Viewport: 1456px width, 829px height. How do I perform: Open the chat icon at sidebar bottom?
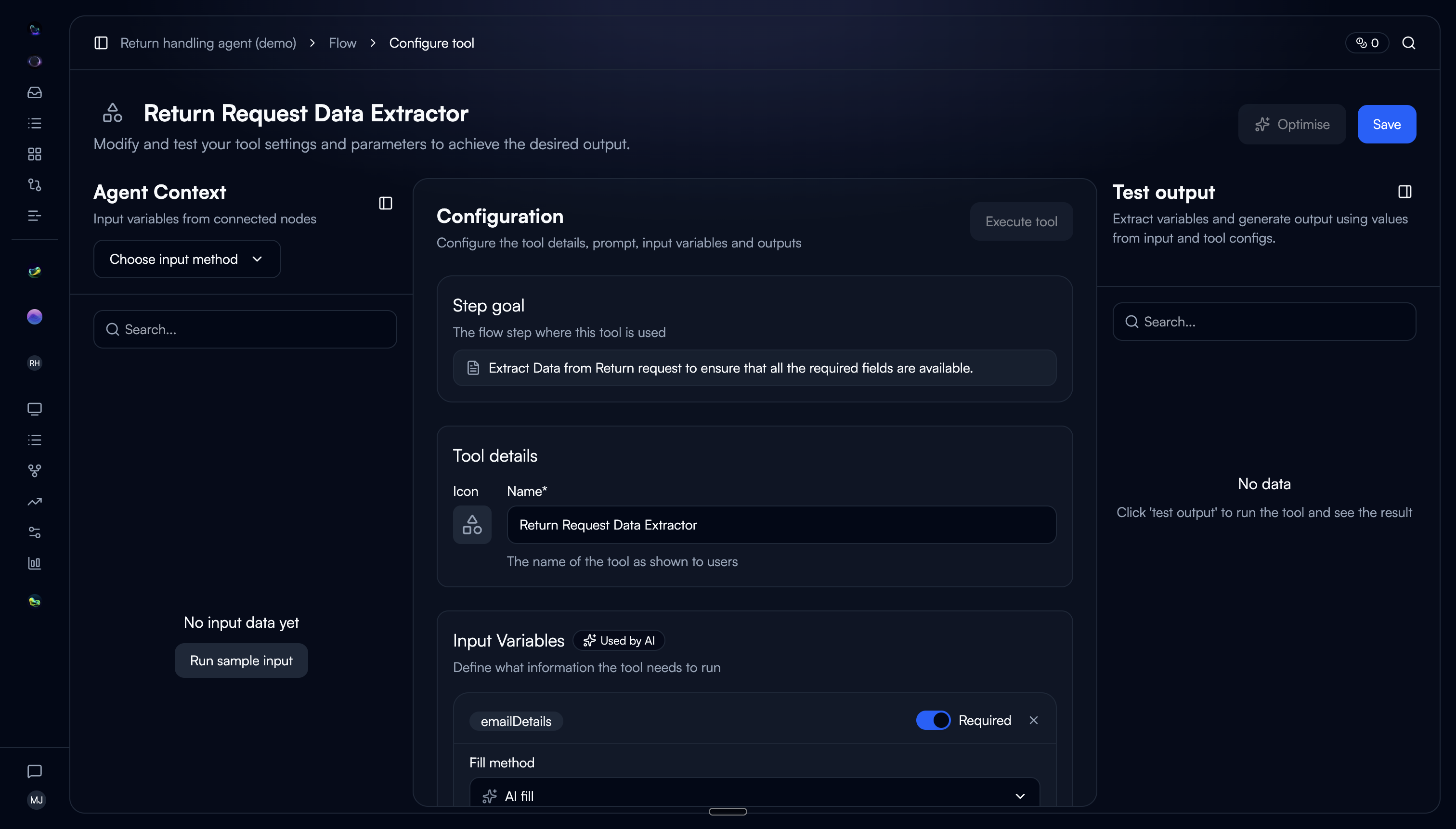35,771
